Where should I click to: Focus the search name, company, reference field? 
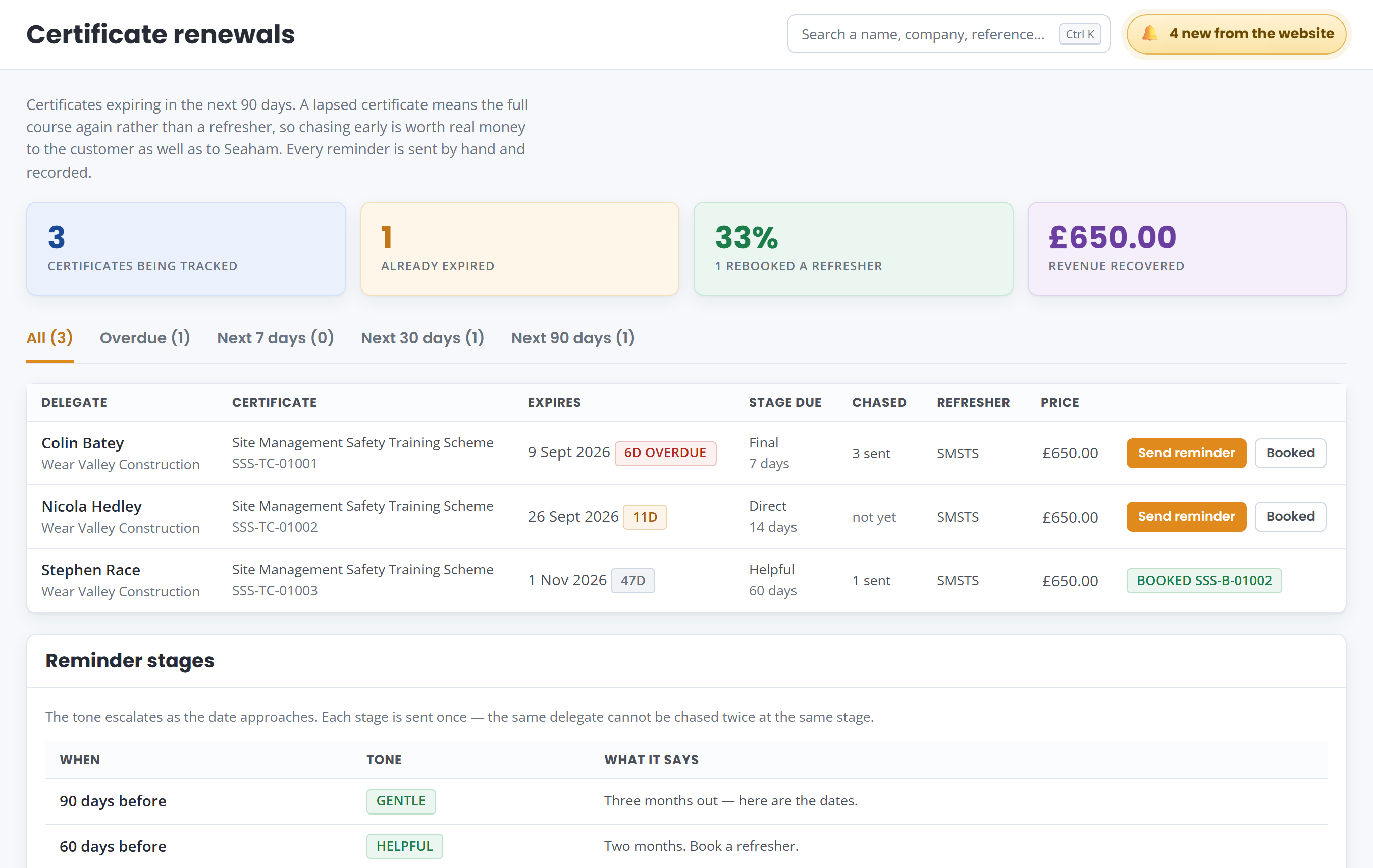[x=948, y=34]
